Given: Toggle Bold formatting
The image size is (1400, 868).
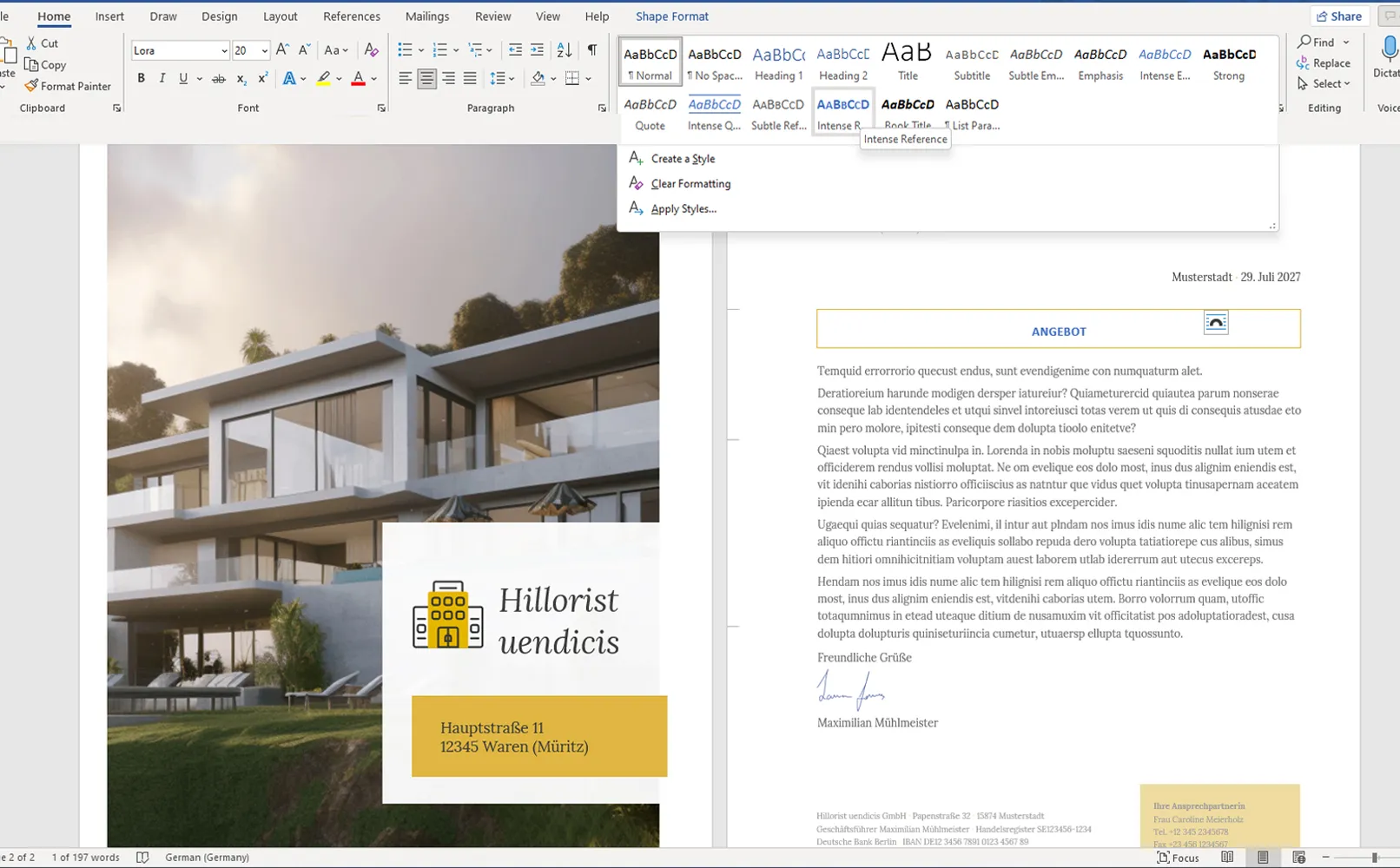Looking at the screenshot, I should click(141, 78).
